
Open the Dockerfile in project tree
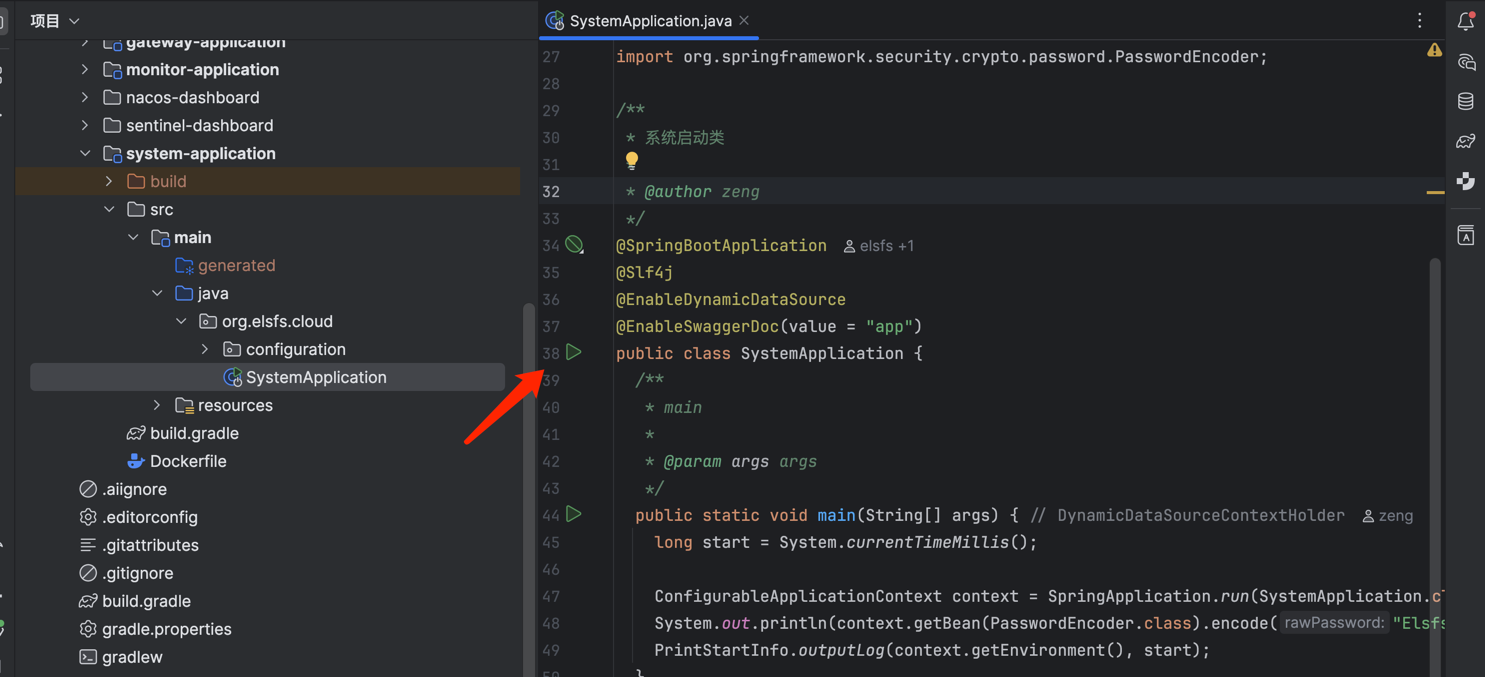pyautogui.click(x=187, y=461)
